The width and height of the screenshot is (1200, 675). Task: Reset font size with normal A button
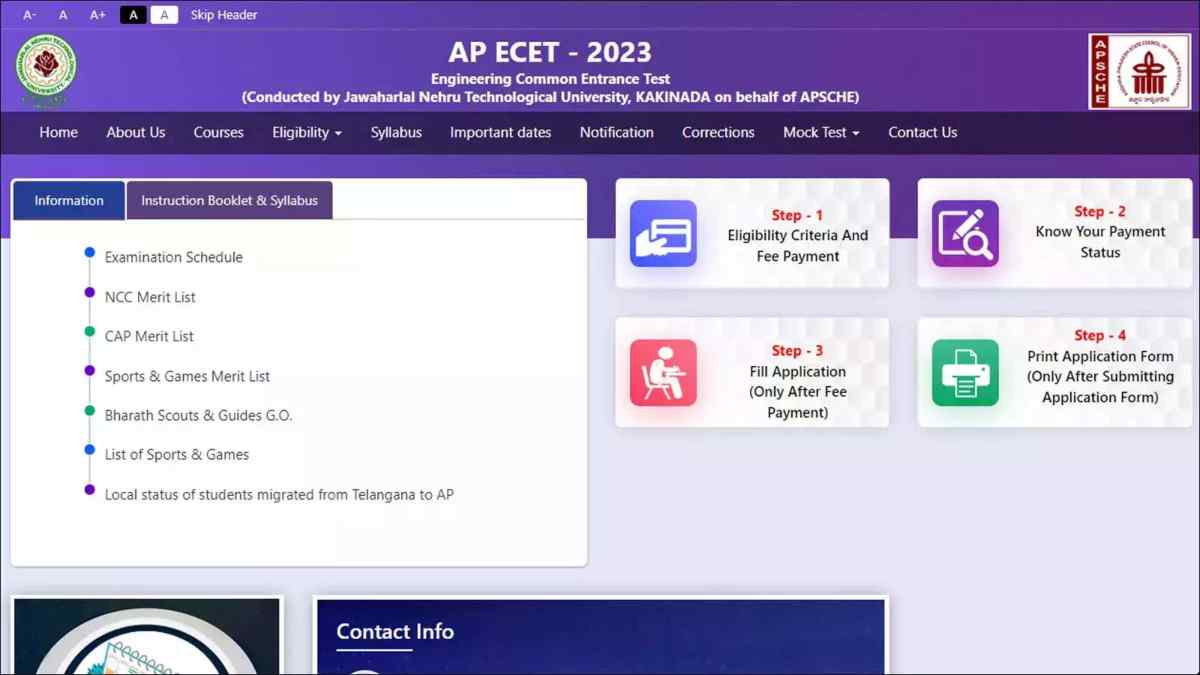pyautogui.click(x=63, y=15)
